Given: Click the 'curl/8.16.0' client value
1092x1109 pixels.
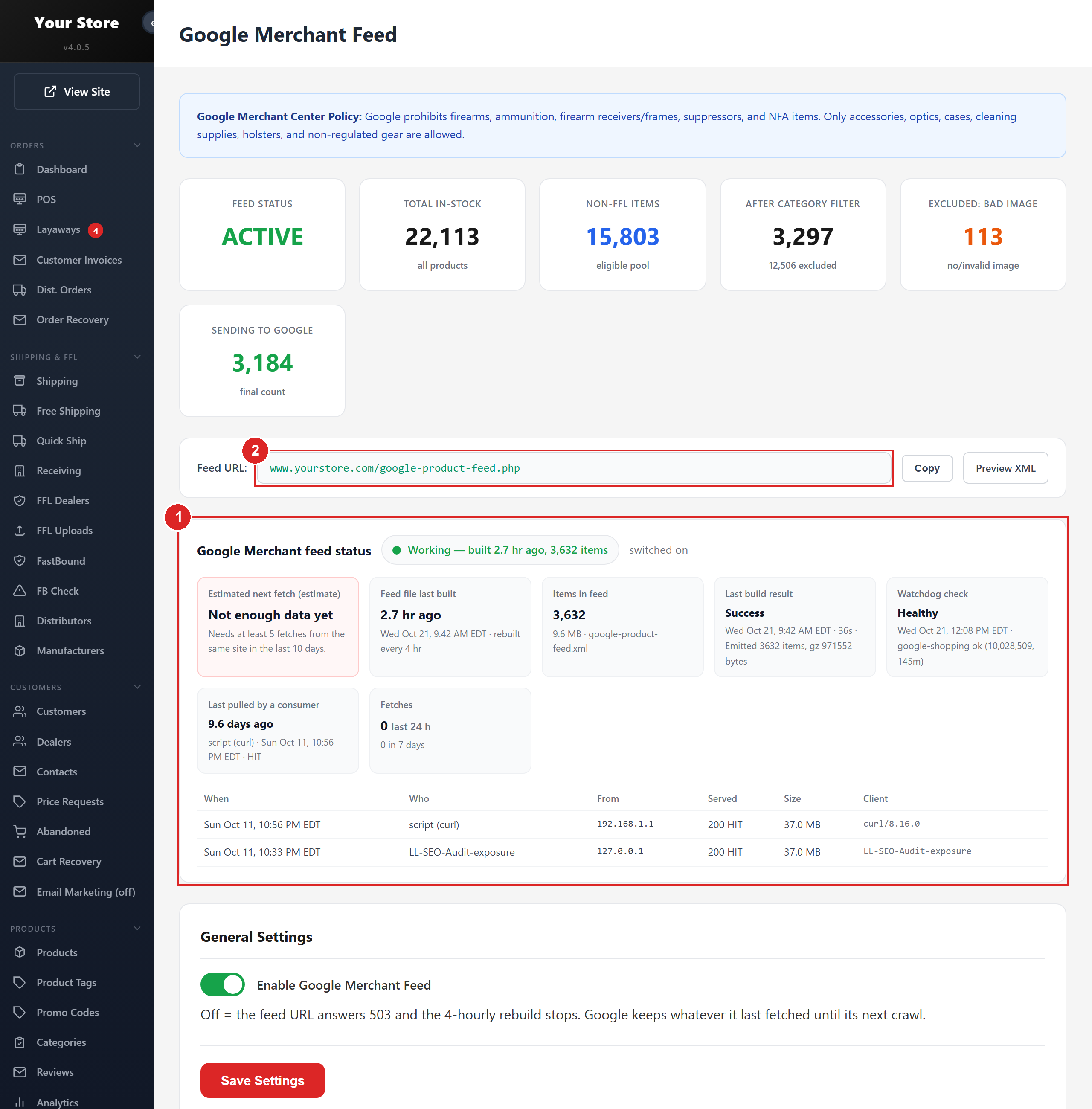Looking at the screenshot, I should coord(891,824).
